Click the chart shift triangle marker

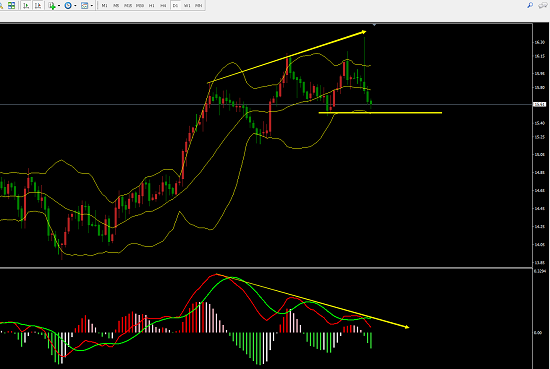pyautogui.click(x=375, y=25)
